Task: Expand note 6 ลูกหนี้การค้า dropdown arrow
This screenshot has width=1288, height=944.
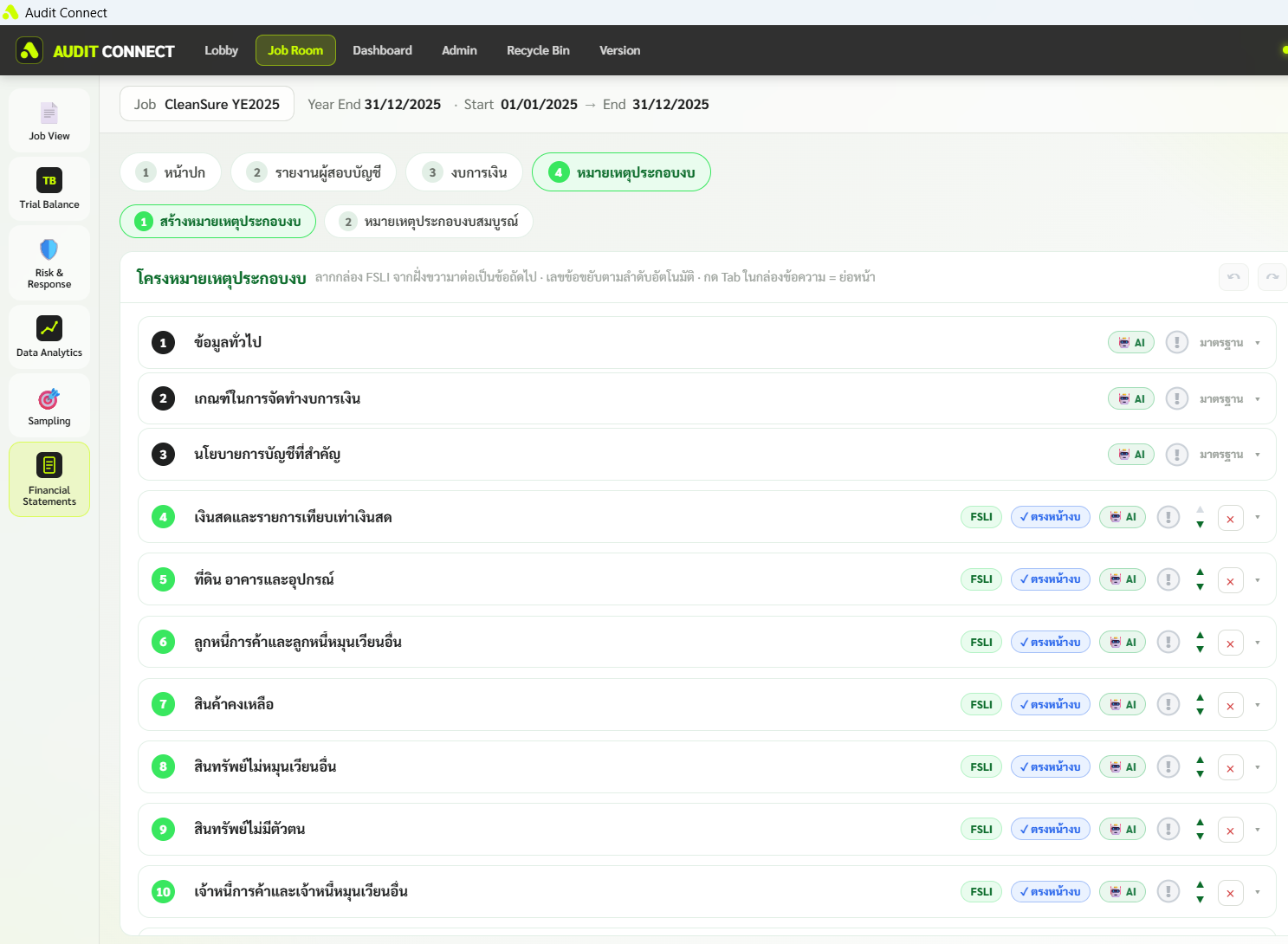Action: pos(1258,643)
